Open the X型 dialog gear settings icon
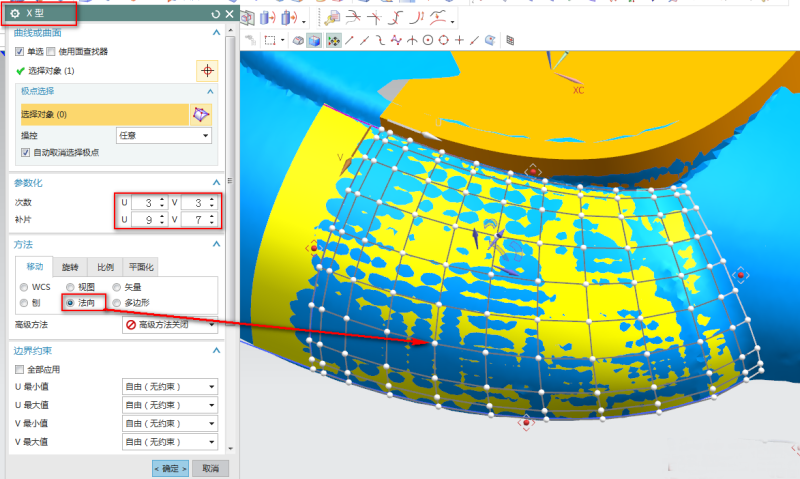The image size is (800, 479). click(x=15, y=14)
